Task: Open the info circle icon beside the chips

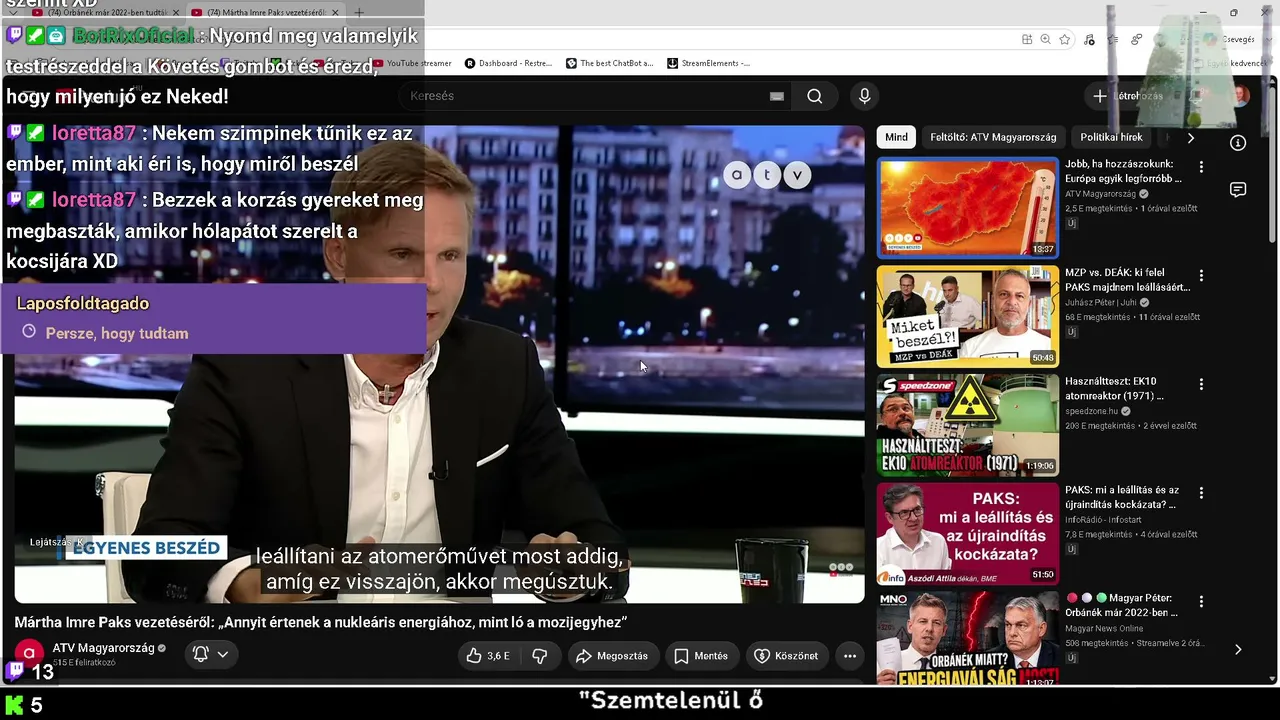Action: [1238, 143]
